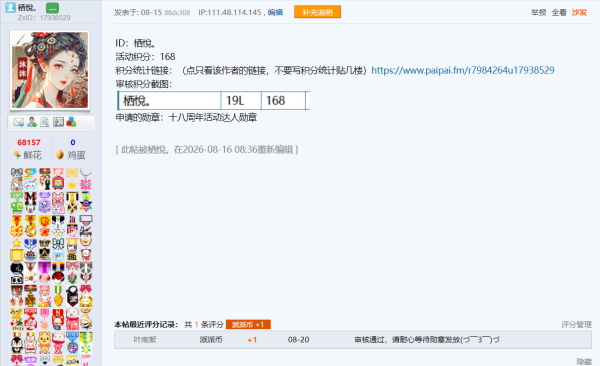Click the 举报 report link
The image size is (600, 366).
[538, 13]
